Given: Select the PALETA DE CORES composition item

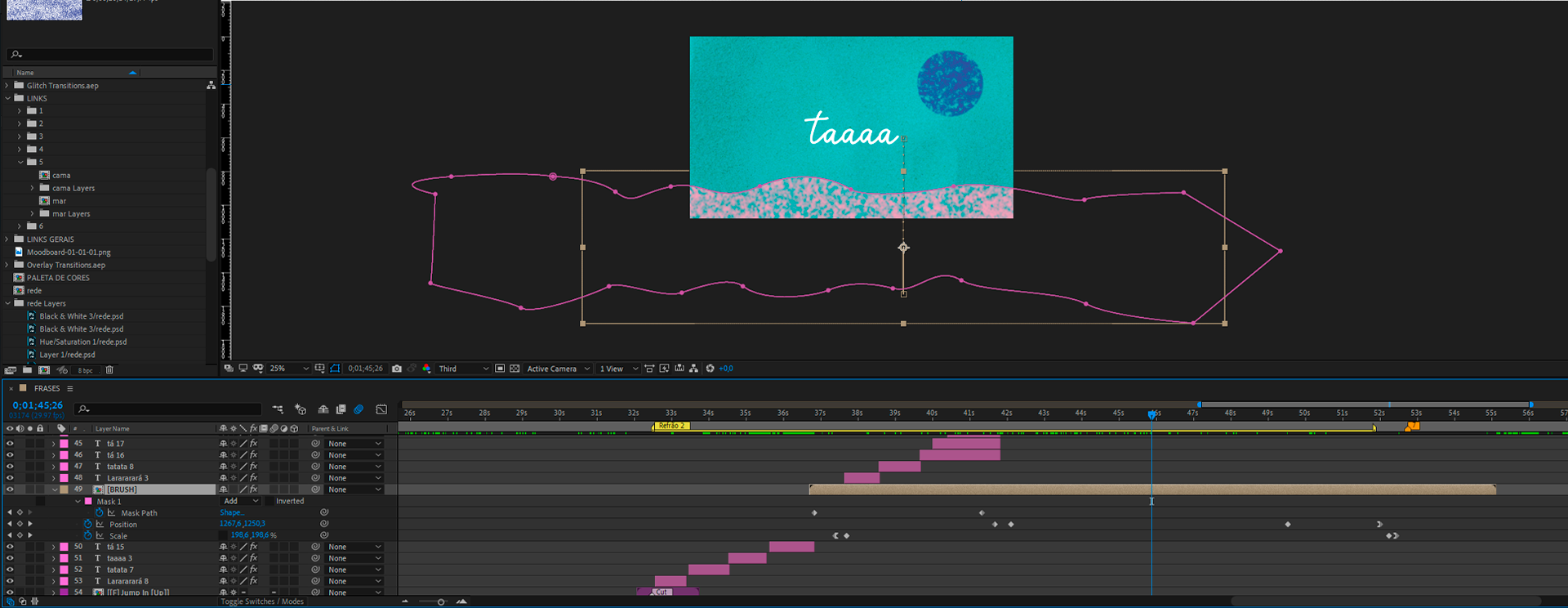Looking at the screenshot, I should tap(58, 278).
